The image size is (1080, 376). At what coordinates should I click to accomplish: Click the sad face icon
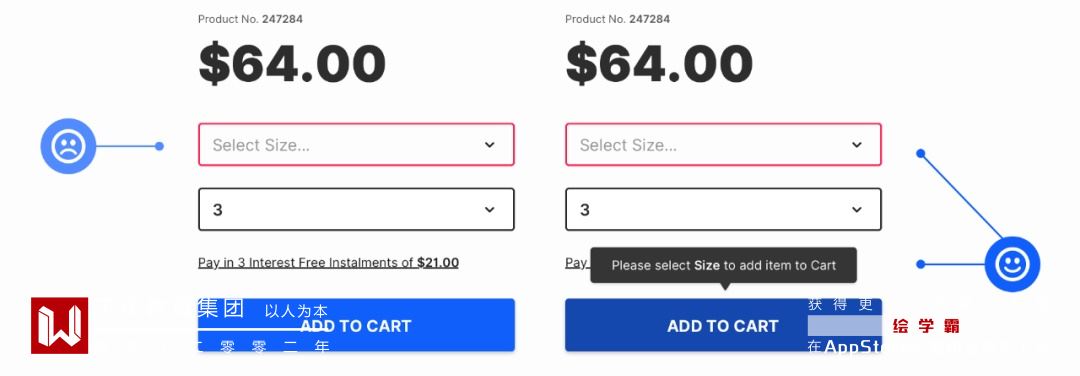[68, 146]
